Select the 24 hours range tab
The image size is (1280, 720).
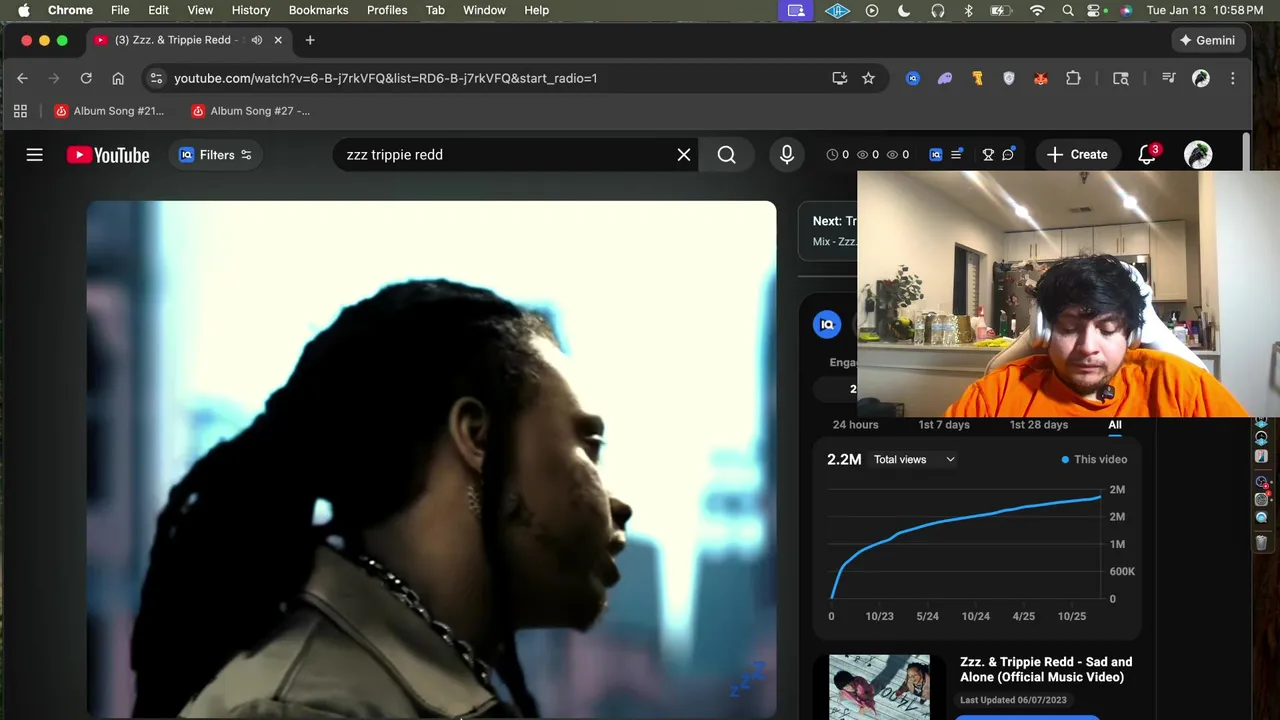click(856, 425)
